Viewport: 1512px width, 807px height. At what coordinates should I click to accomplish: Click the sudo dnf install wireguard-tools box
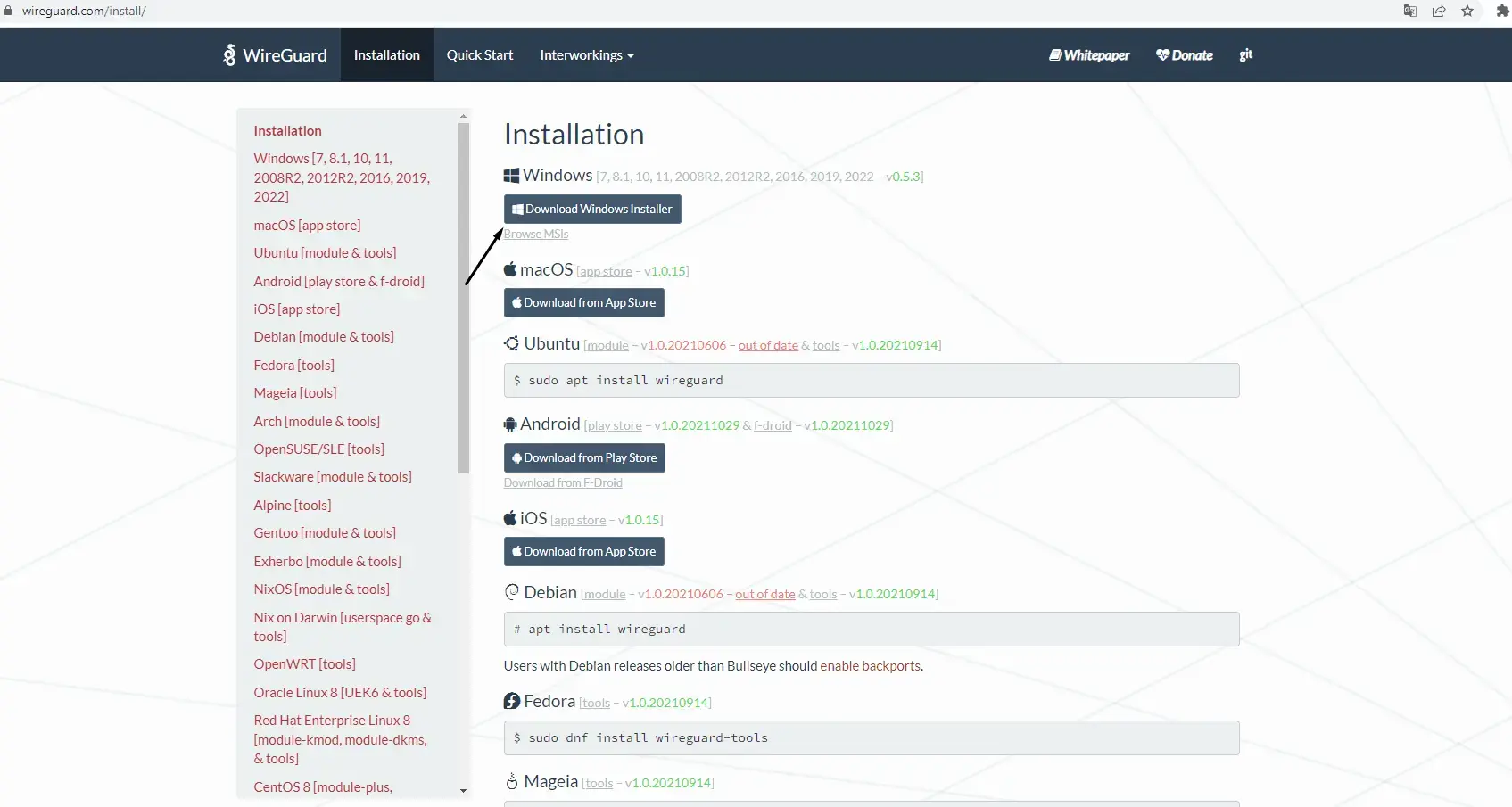(x=872, y=737)
